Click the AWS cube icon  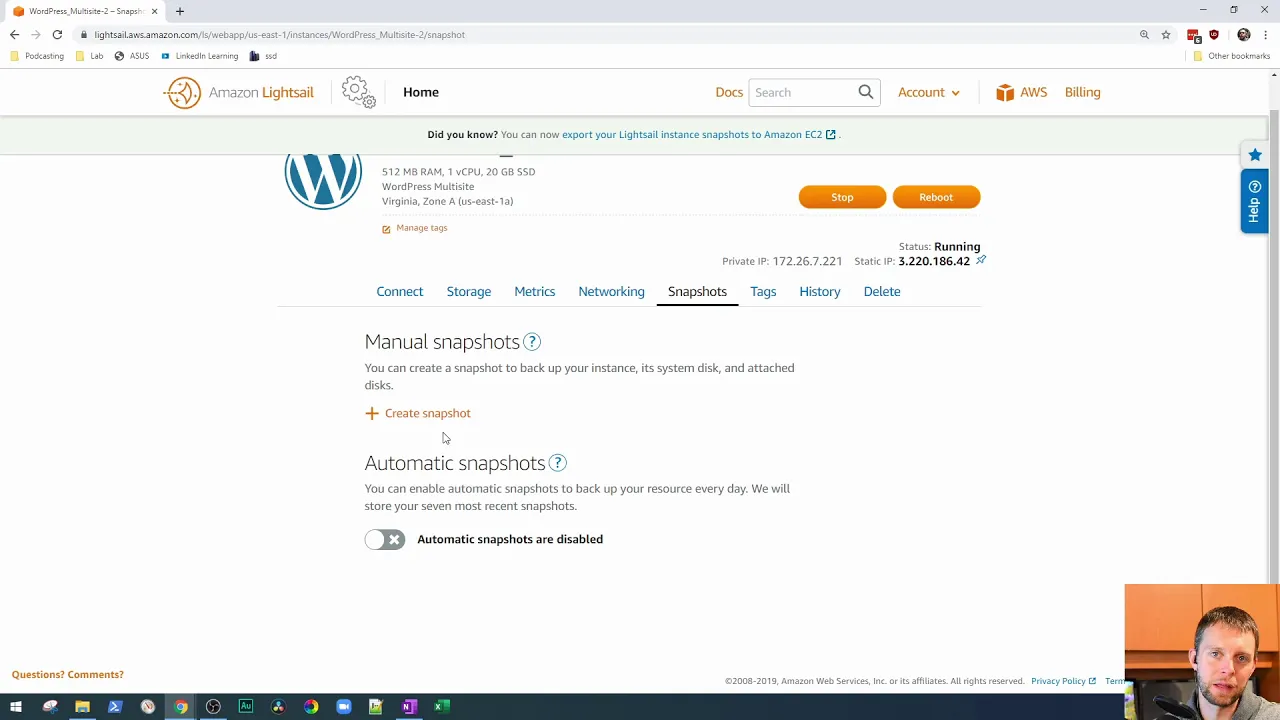[x=1005, y=92]
